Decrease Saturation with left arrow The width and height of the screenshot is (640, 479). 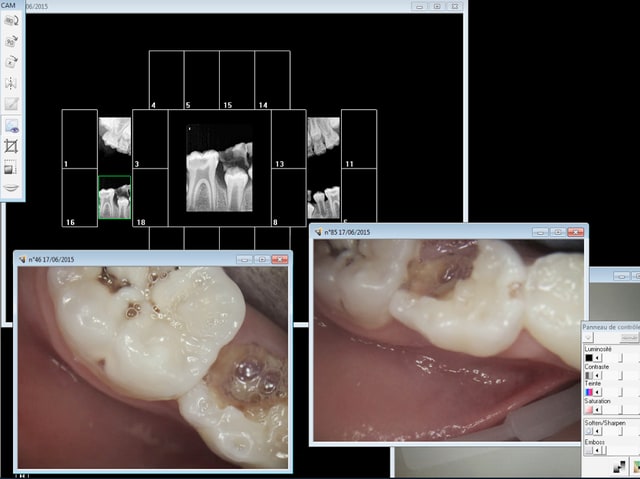click(x=598, y=408)
